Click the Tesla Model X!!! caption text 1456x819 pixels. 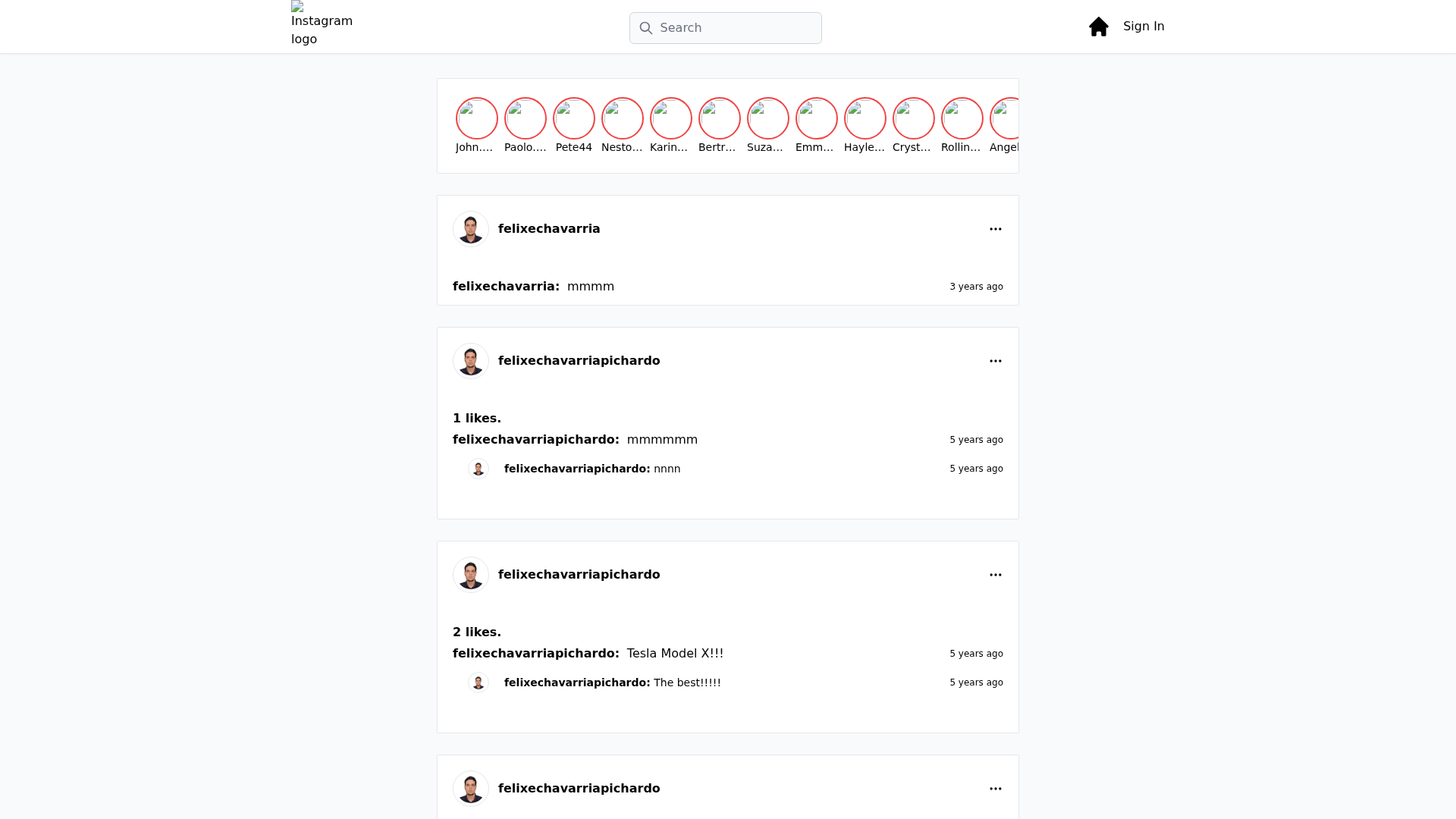tap(675, 654)
